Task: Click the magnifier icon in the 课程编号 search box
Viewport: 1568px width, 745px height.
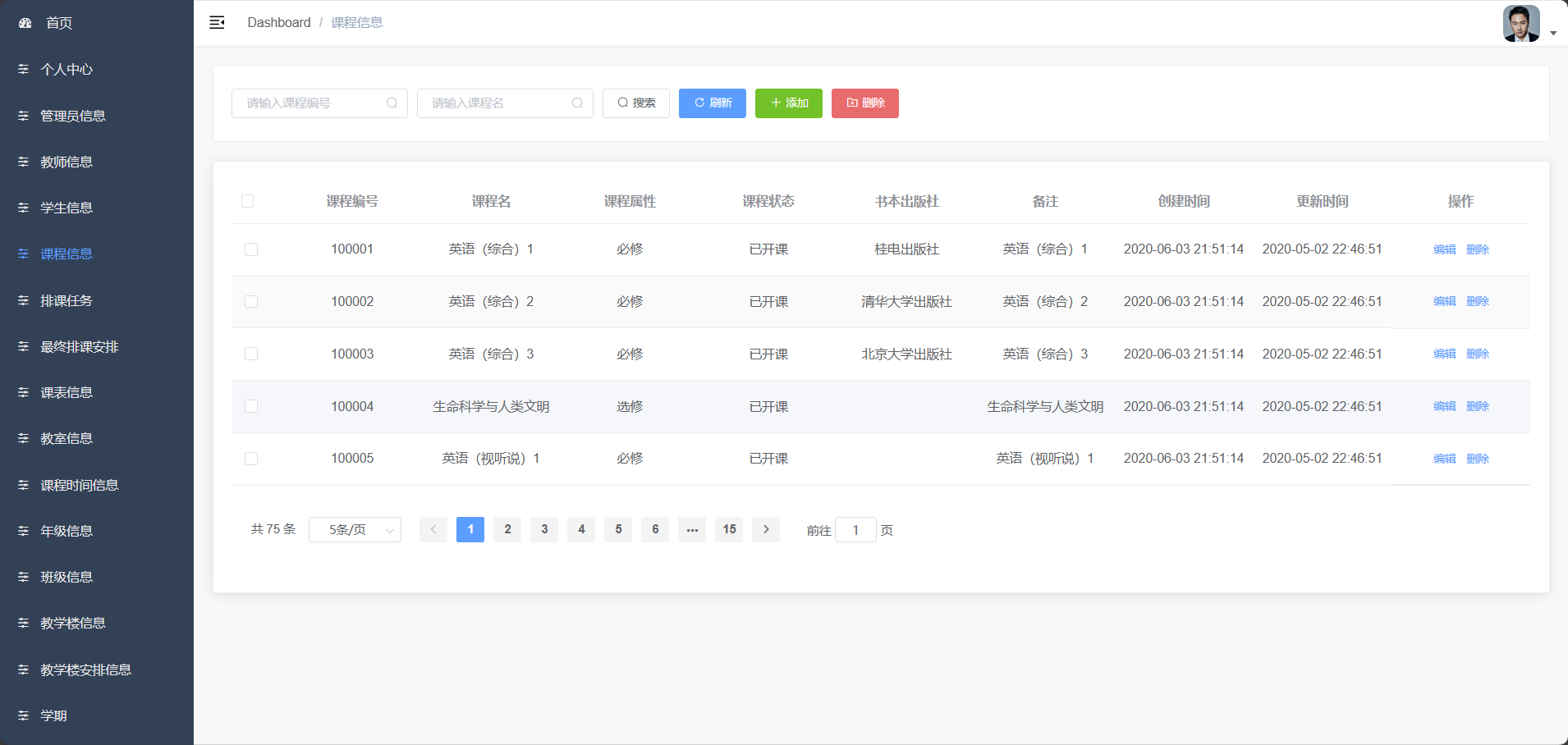Action: (392, 103)
